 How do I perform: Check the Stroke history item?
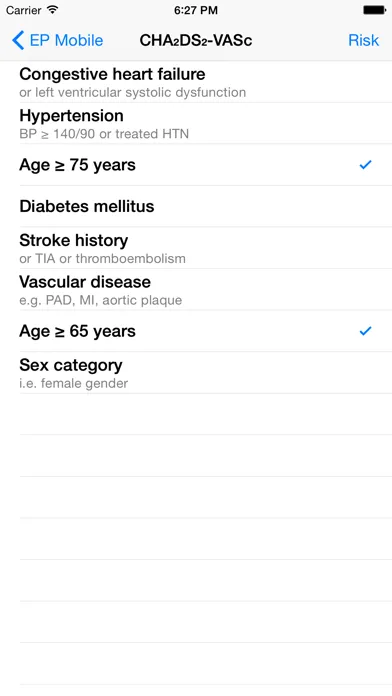[x=196, y=248]
